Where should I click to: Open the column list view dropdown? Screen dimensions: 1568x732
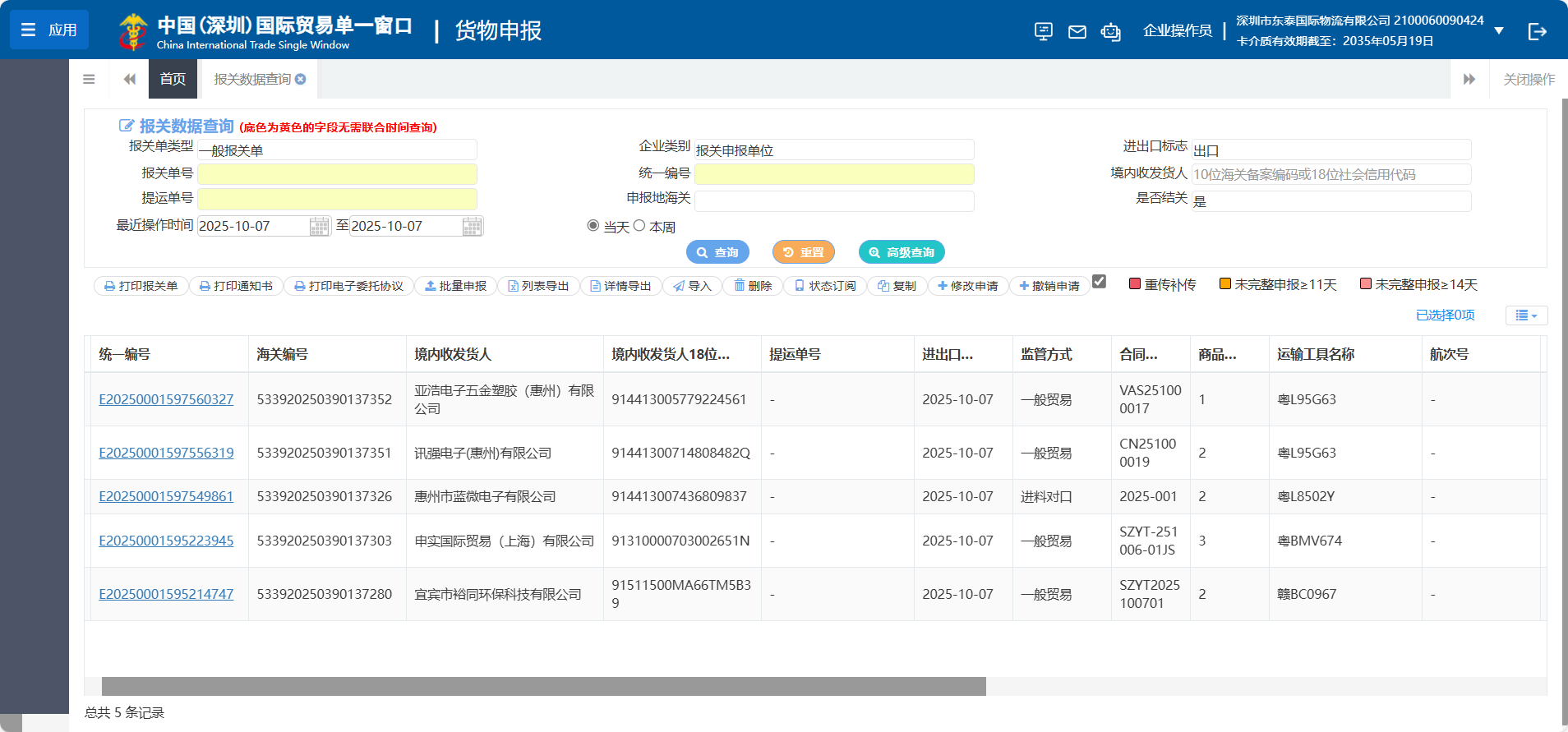click(x=1526, y=315)
